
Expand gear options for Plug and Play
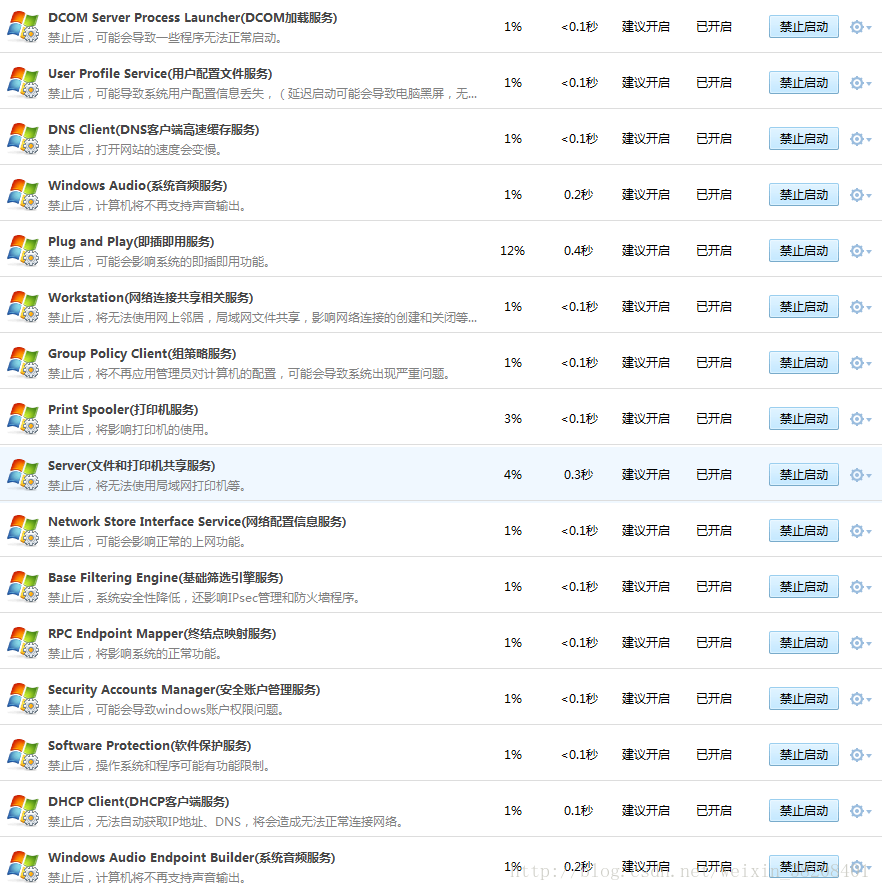859,251
